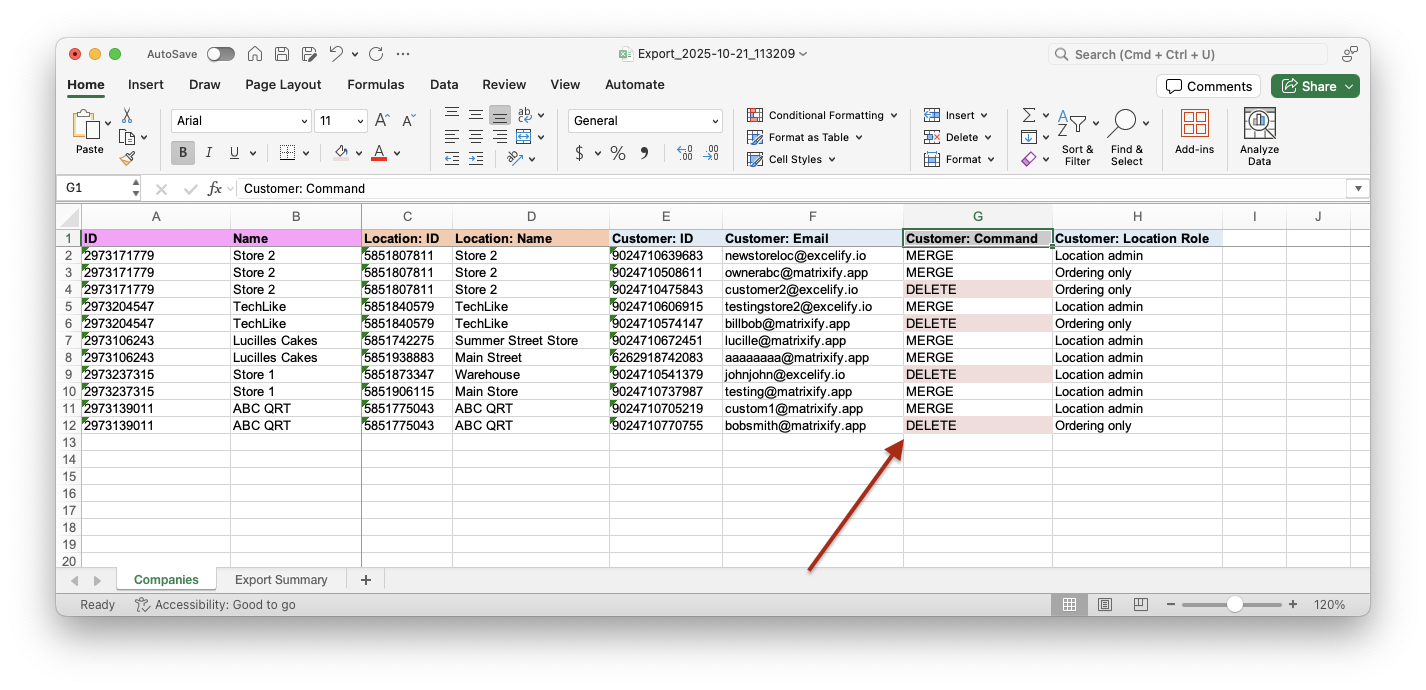Click the percent style icon
This screenshot has width=1426, height=690.
(x=618, y=153)
